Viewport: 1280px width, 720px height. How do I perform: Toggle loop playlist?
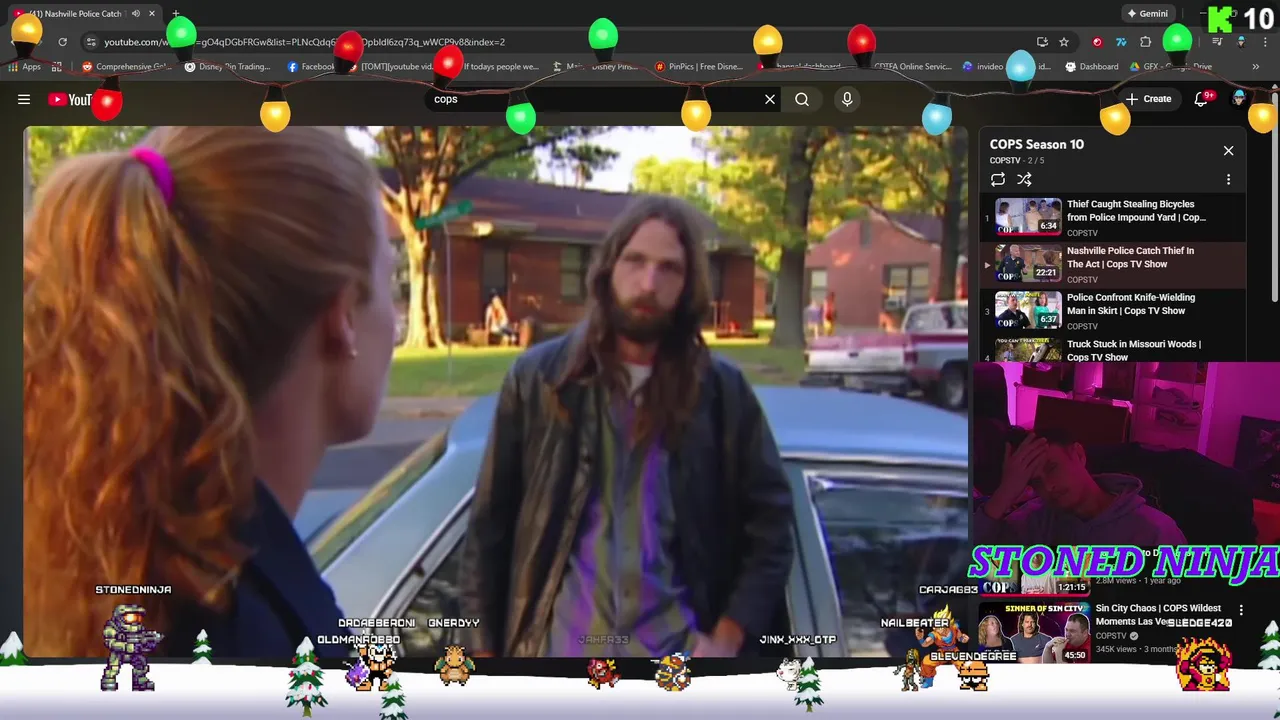coord(998,180)
